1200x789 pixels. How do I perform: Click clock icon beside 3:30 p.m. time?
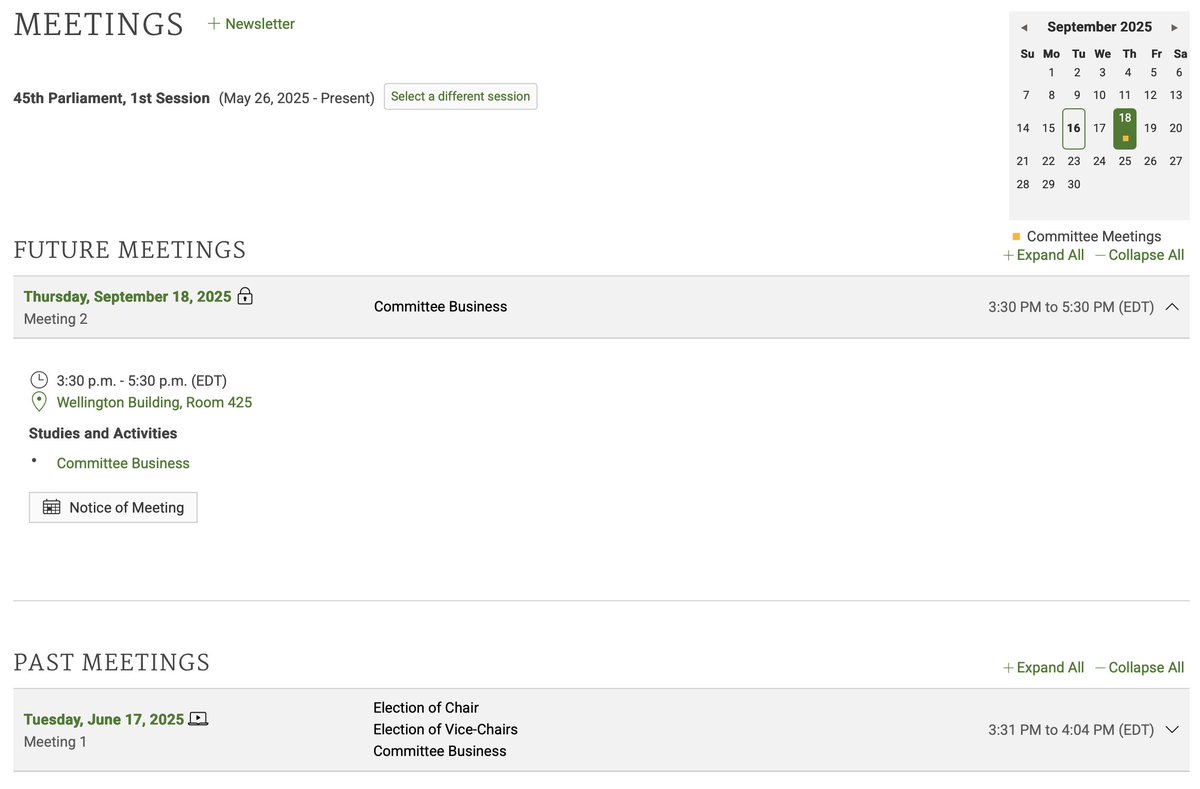(39, 380)
